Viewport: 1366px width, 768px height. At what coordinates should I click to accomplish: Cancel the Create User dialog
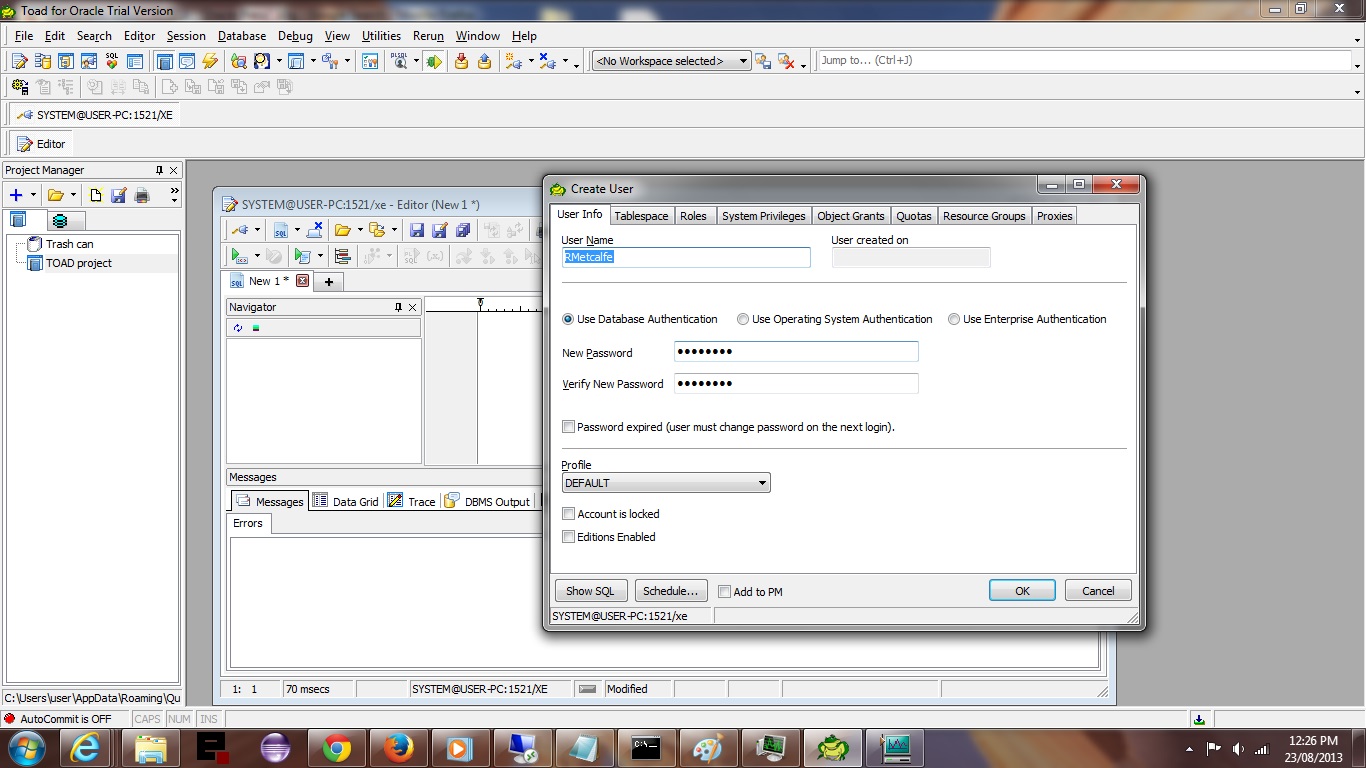point(1098,591)
